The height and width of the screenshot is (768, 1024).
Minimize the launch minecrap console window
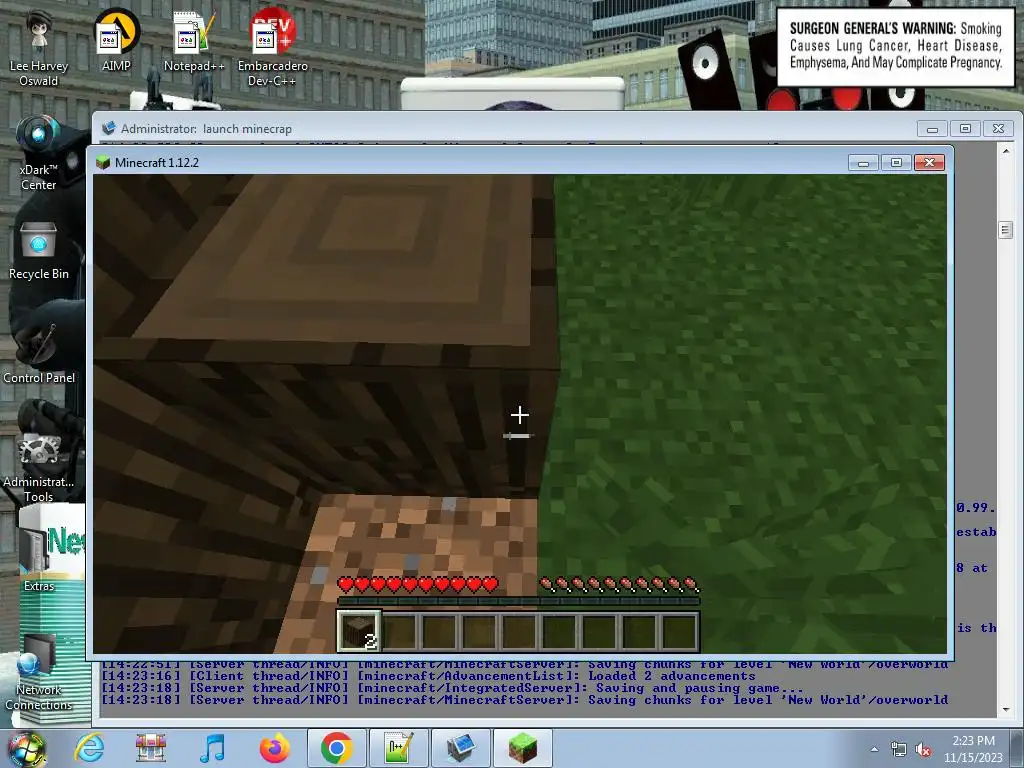pos(932,129)
